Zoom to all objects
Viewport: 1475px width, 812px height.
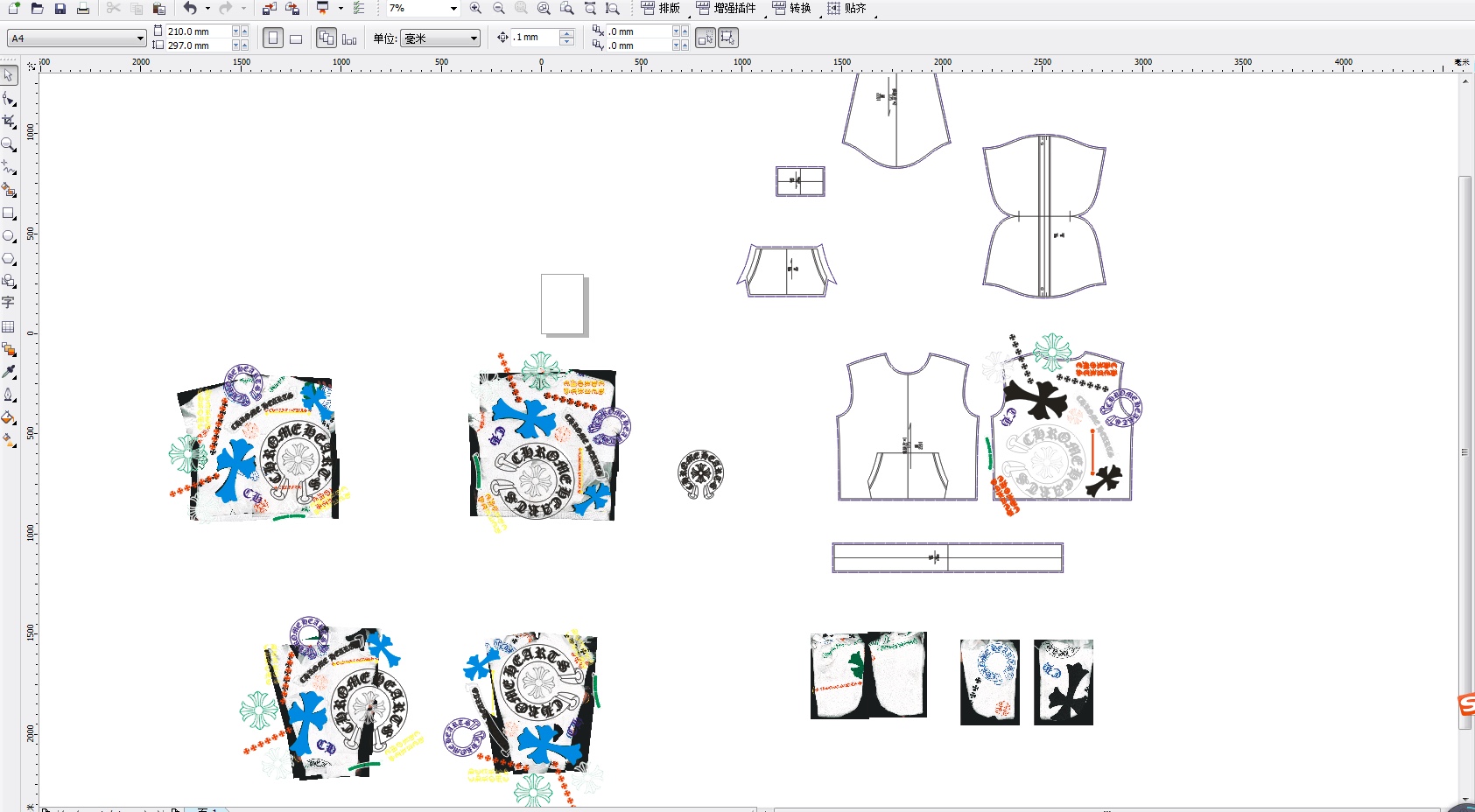pyautogui.click(x=544, y=9)
